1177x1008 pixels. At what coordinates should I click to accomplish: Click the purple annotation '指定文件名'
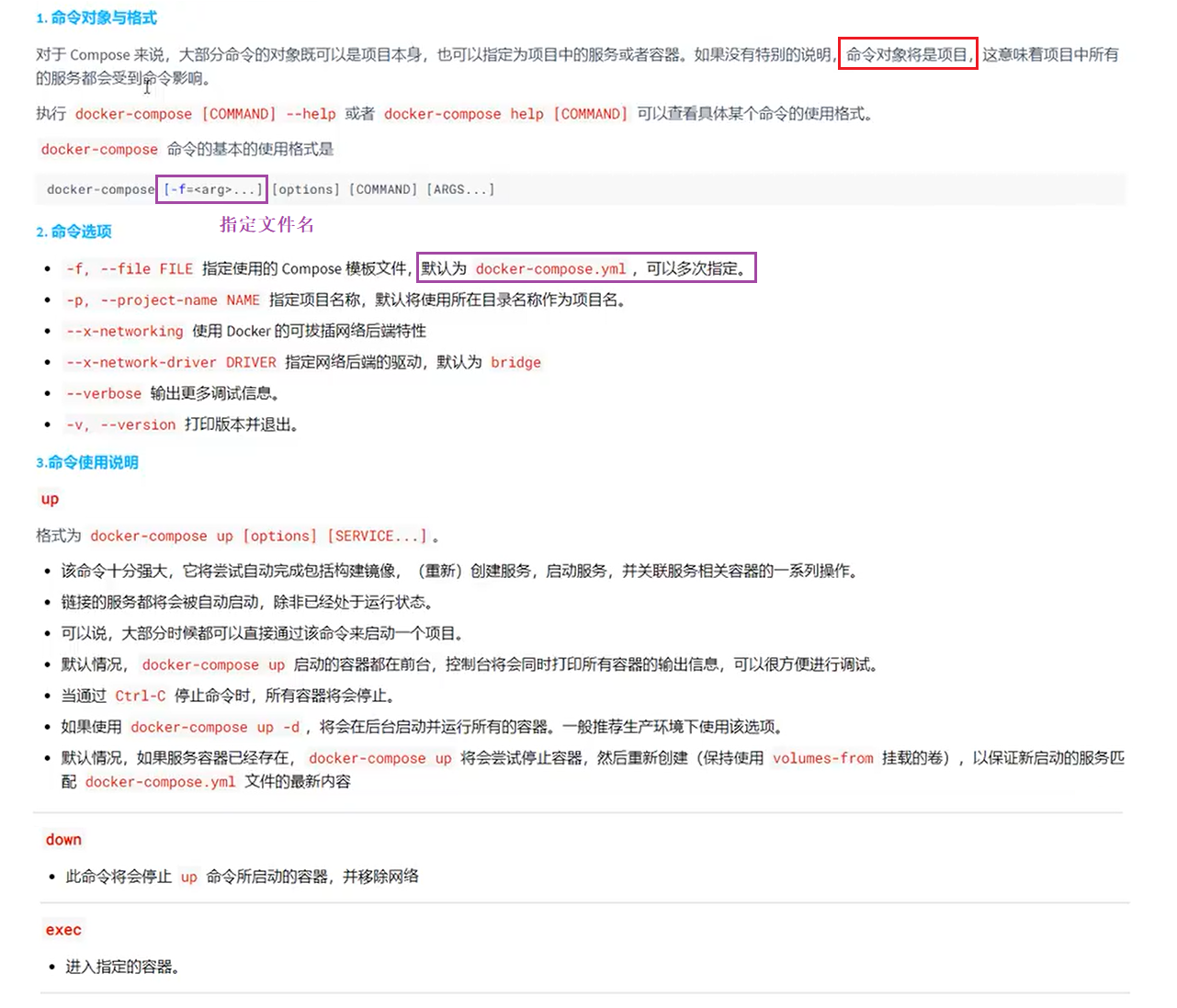[267, 224]
